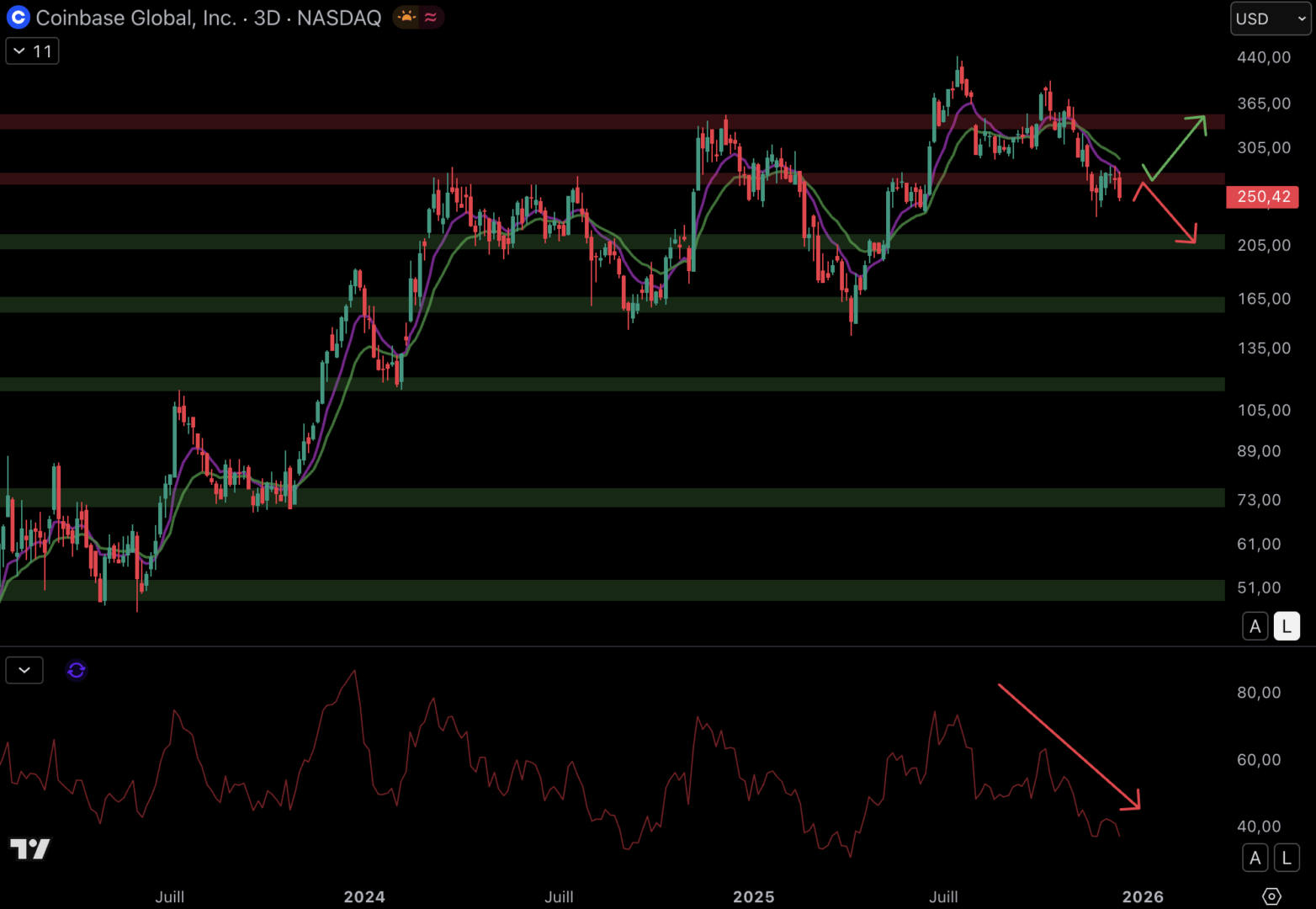Click the TradingView logo
The width and height of the screenshot is (1316, 909).
pos(30,848)
